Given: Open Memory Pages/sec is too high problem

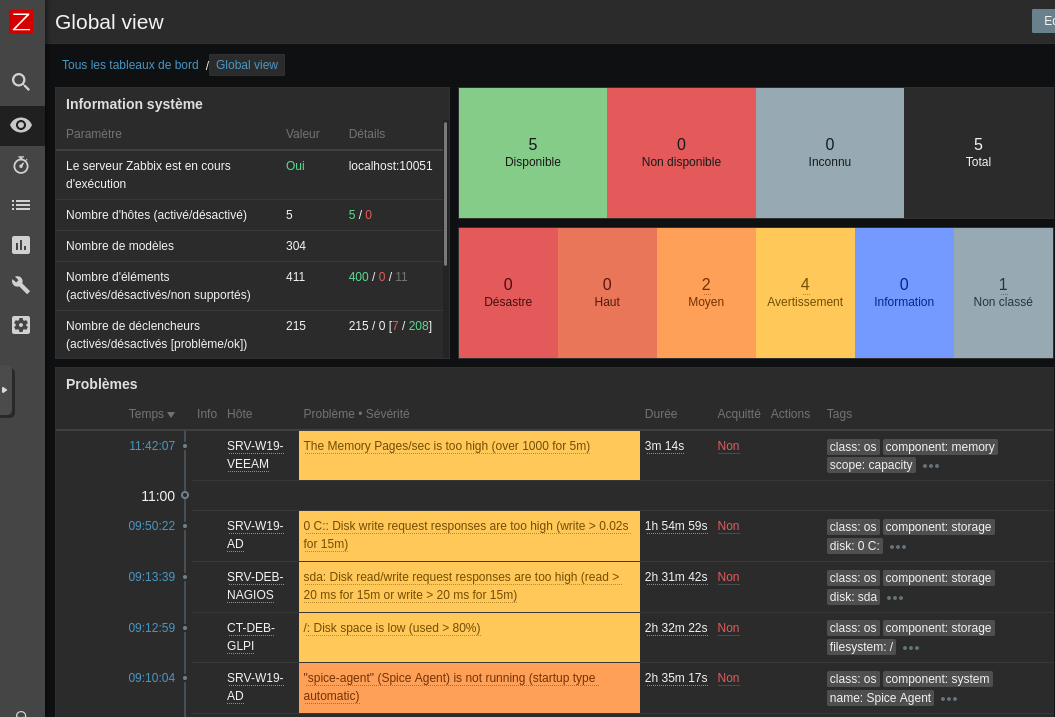Looking at the screenshot, I should coord(447,446).
